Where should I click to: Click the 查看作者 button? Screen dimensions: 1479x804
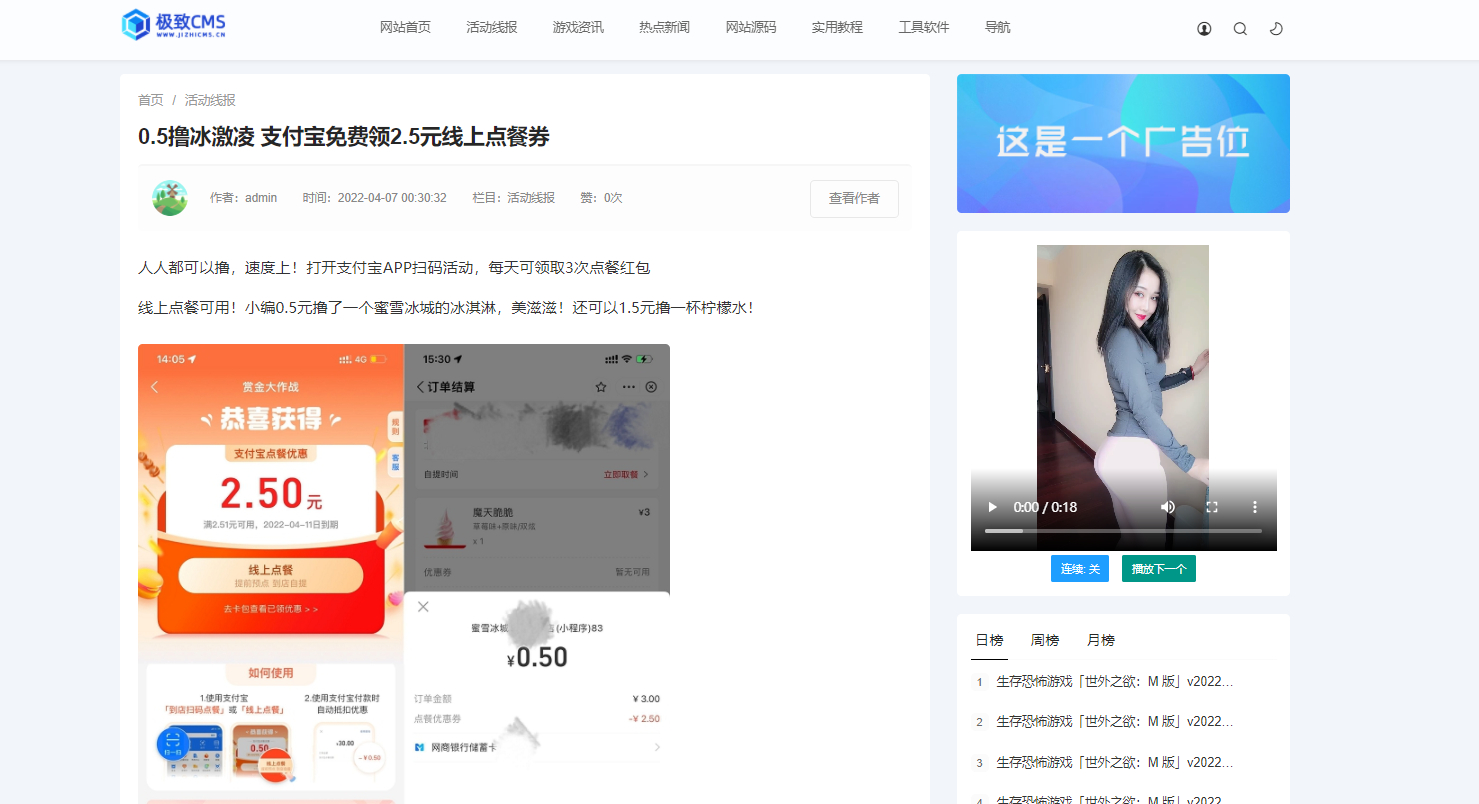tap(854, 198)
